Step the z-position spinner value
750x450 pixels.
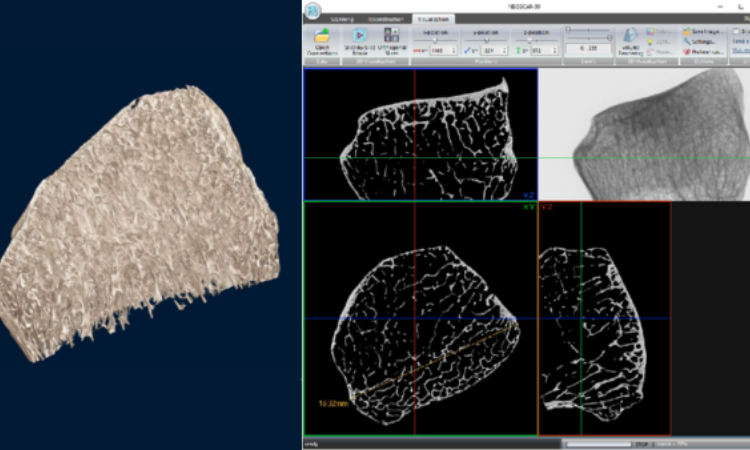554,50
